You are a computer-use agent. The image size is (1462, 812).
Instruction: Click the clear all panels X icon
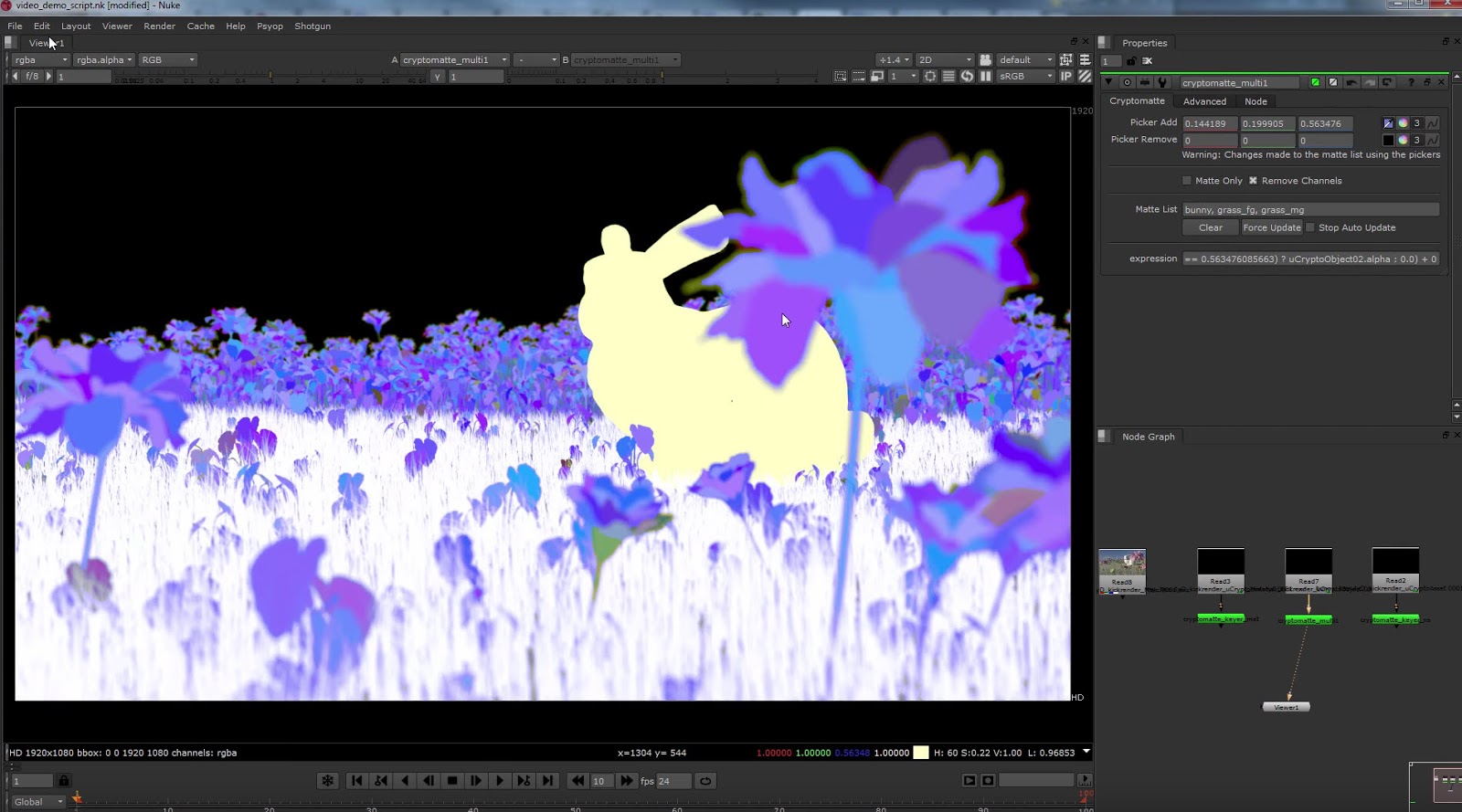pyautogui.click(x=1147, y=60)
